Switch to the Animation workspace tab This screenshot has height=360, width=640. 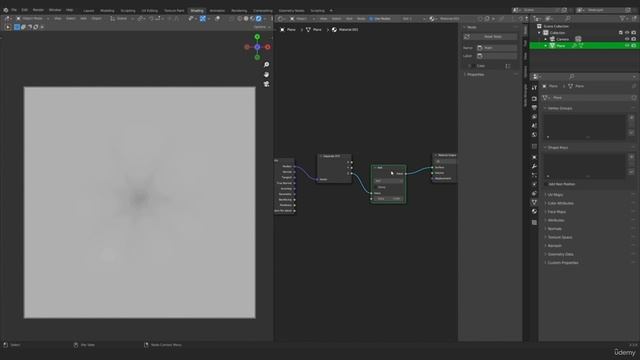tap(217, 11)
